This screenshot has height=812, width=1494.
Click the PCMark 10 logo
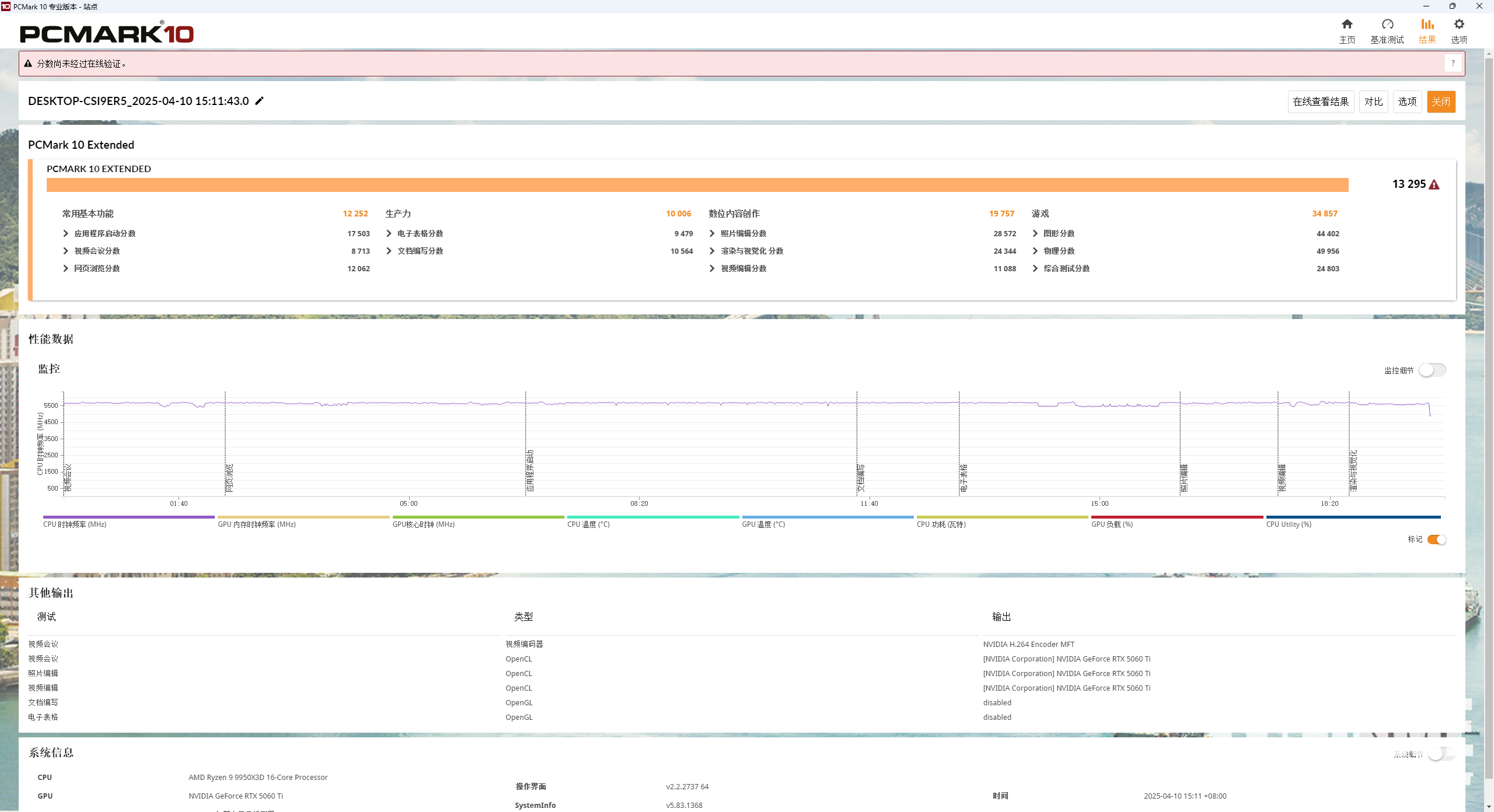click(x=107, y=33)
